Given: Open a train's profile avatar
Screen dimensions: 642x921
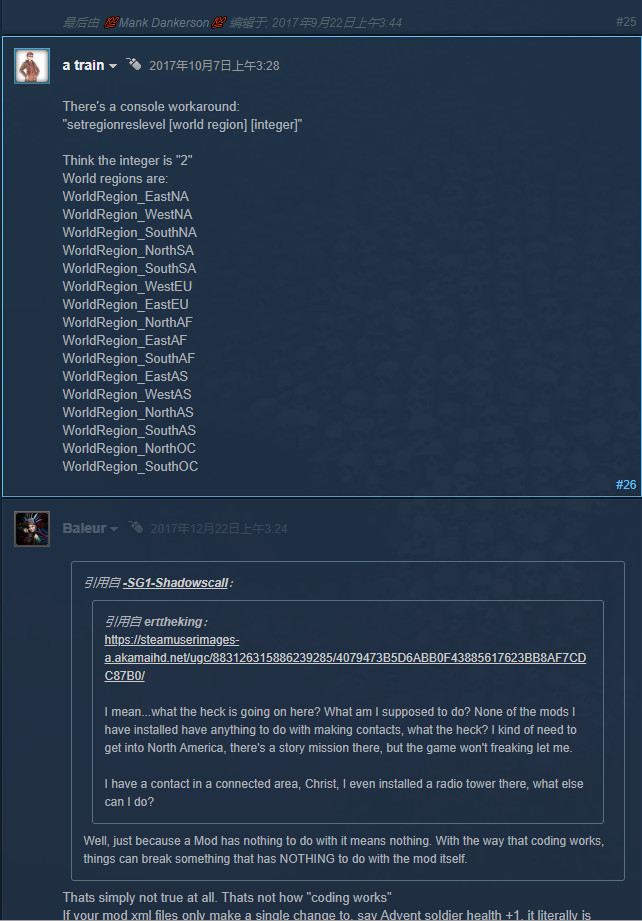Looking at the screenshot, I should click(x=32, y=66).
